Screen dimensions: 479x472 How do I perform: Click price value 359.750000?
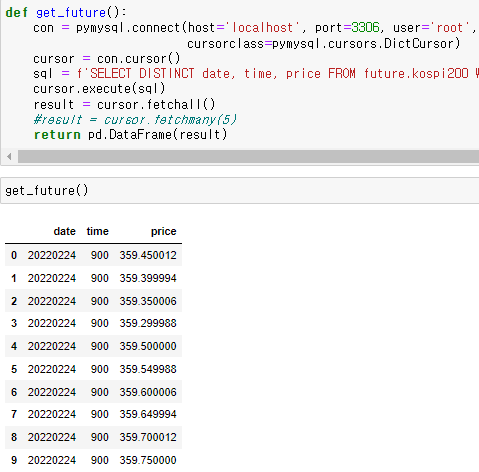point(148,460)
